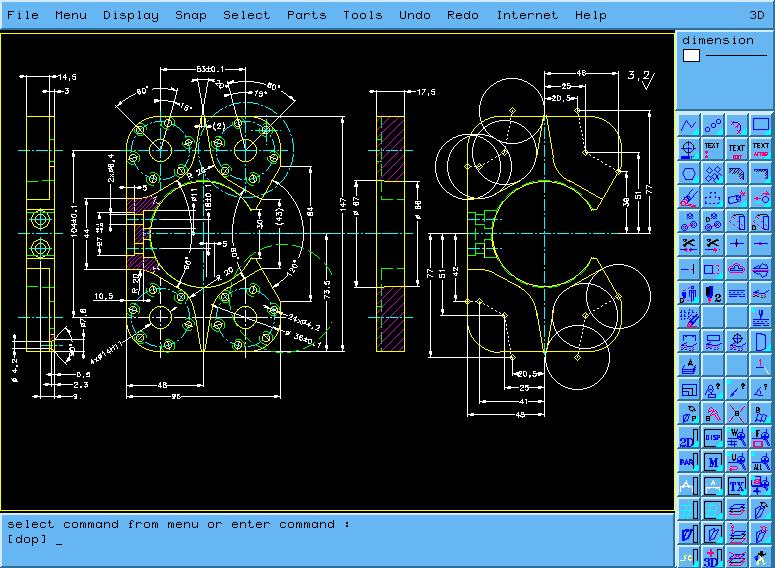
Task: Expand the Parts menu
Action: click(306, 15)
